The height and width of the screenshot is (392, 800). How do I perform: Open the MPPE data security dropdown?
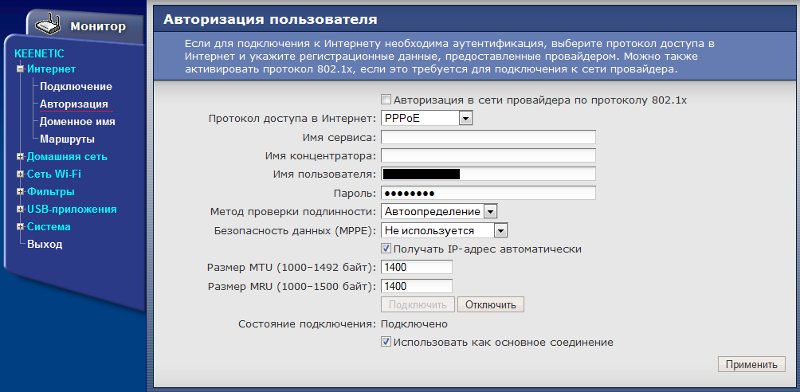[444, 231]
